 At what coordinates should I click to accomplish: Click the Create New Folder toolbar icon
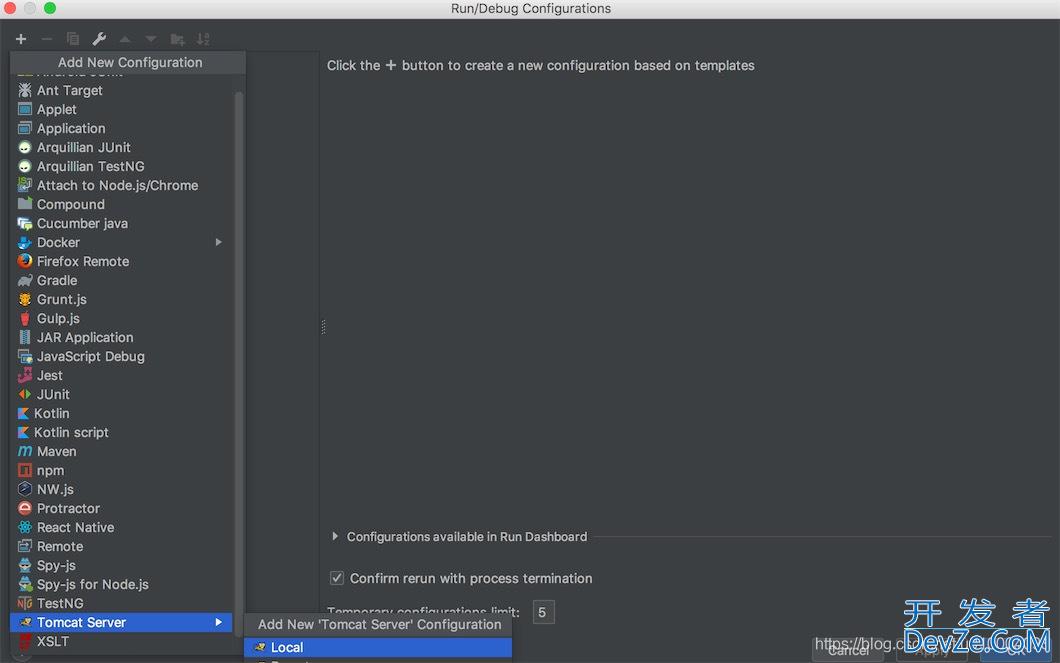tap(177, 39)
